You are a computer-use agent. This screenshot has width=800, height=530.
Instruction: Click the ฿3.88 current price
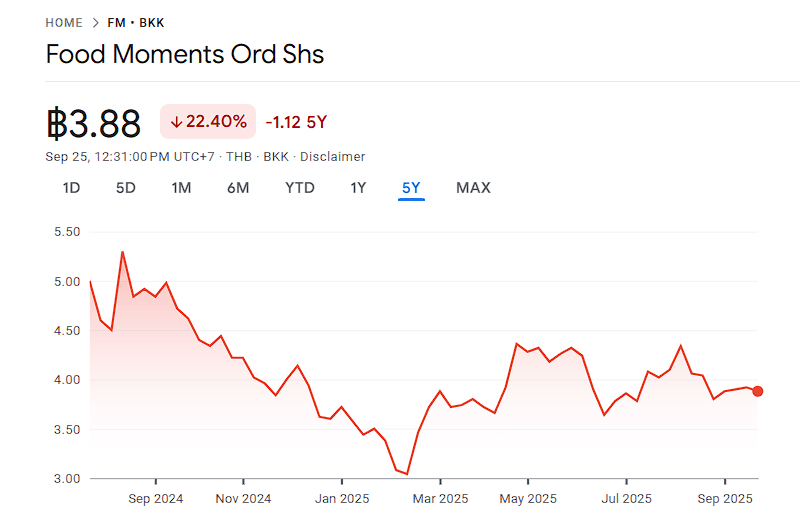[x=94, y=123]
